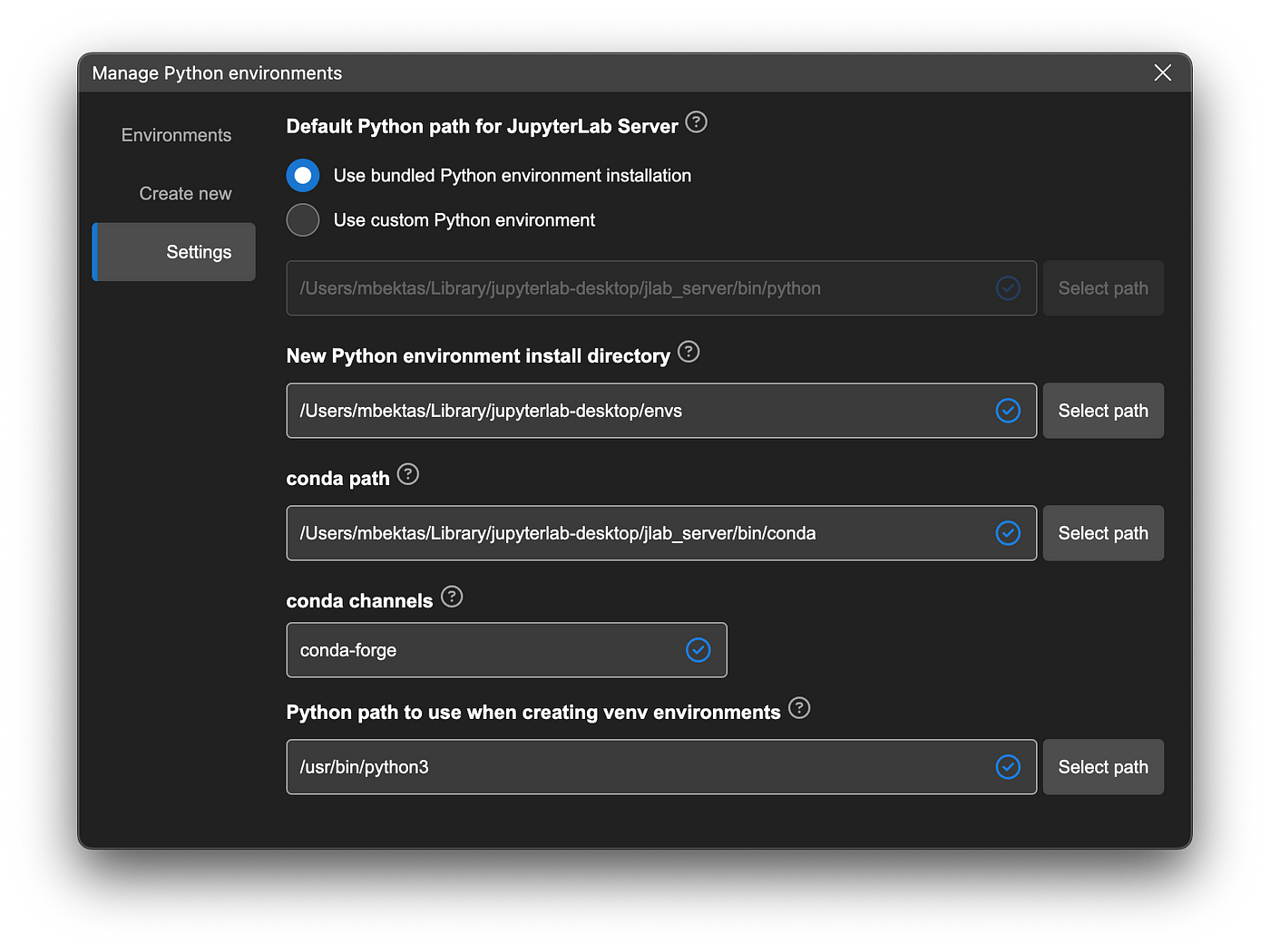
Task: Click the conda path help icon
Action: 408,473
